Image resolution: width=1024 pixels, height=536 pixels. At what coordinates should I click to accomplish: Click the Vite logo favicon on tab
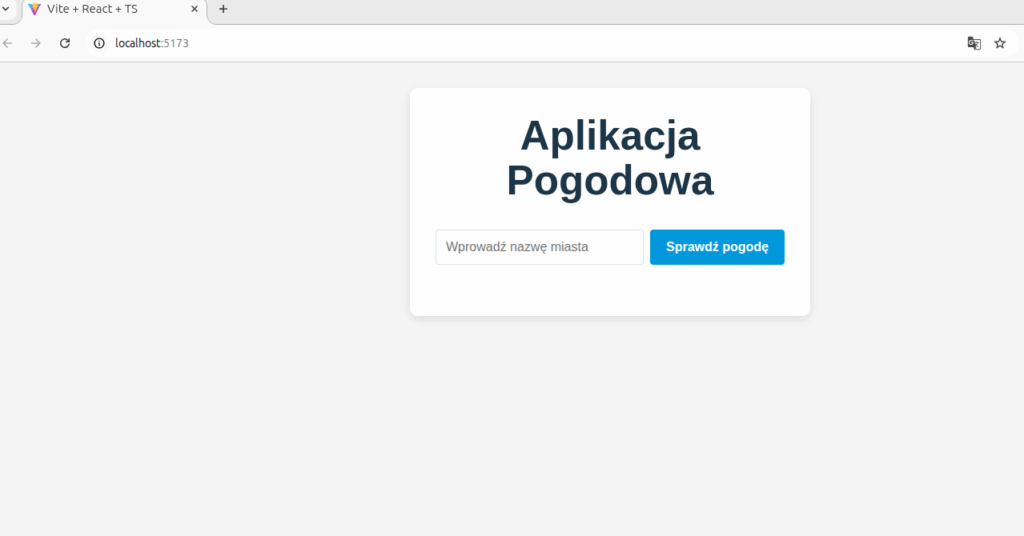tap(35, 9)
